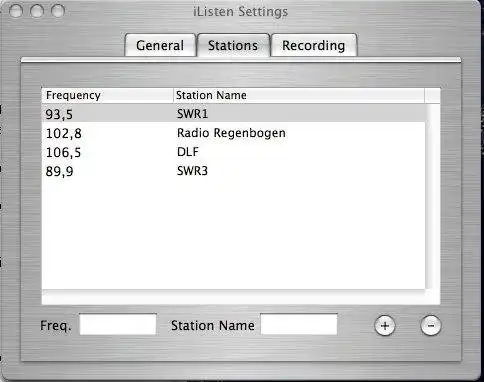Zoom the iListen Settings window
The height and width of the screenshot is (382, 484).
pos(58,11)
